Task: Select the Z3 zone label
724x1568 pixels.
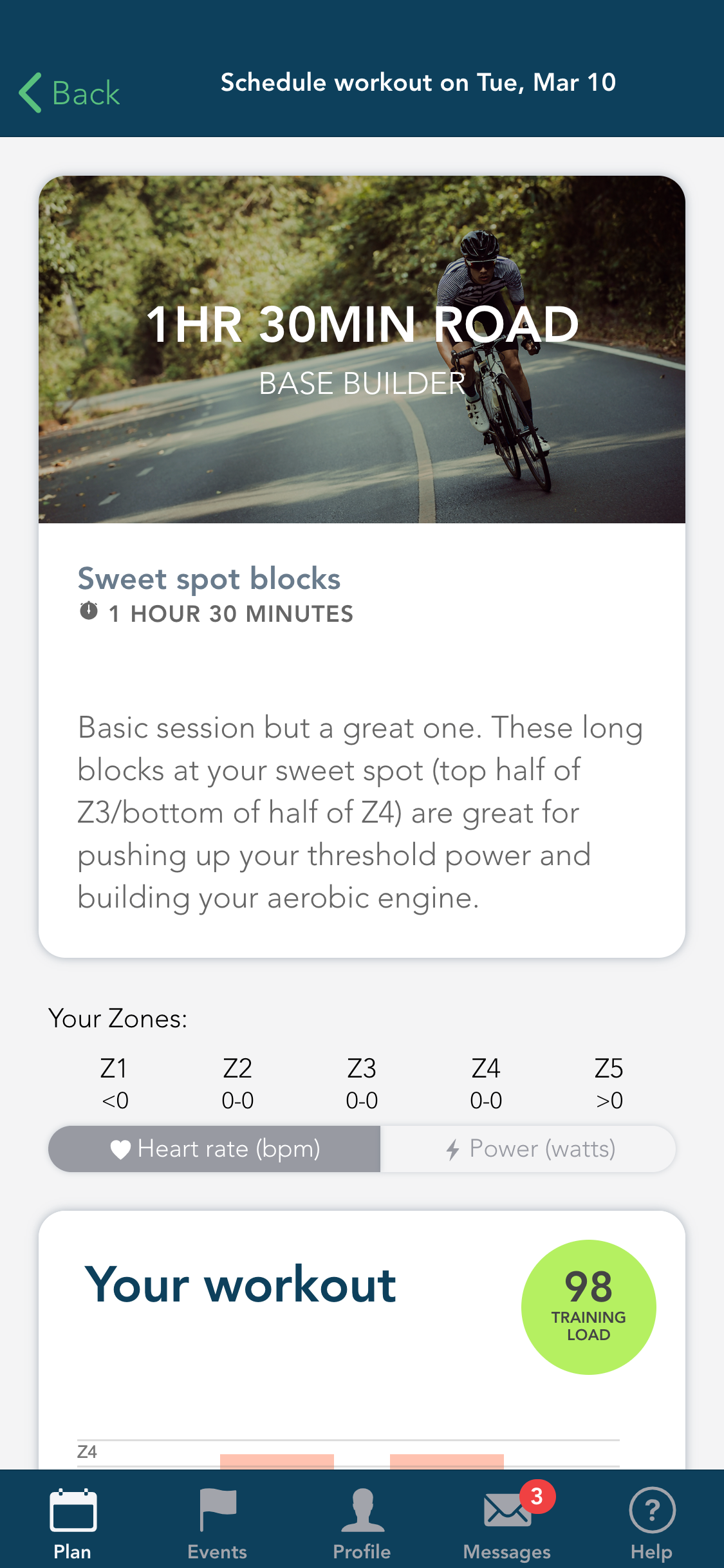Action: coord(362,1067)
